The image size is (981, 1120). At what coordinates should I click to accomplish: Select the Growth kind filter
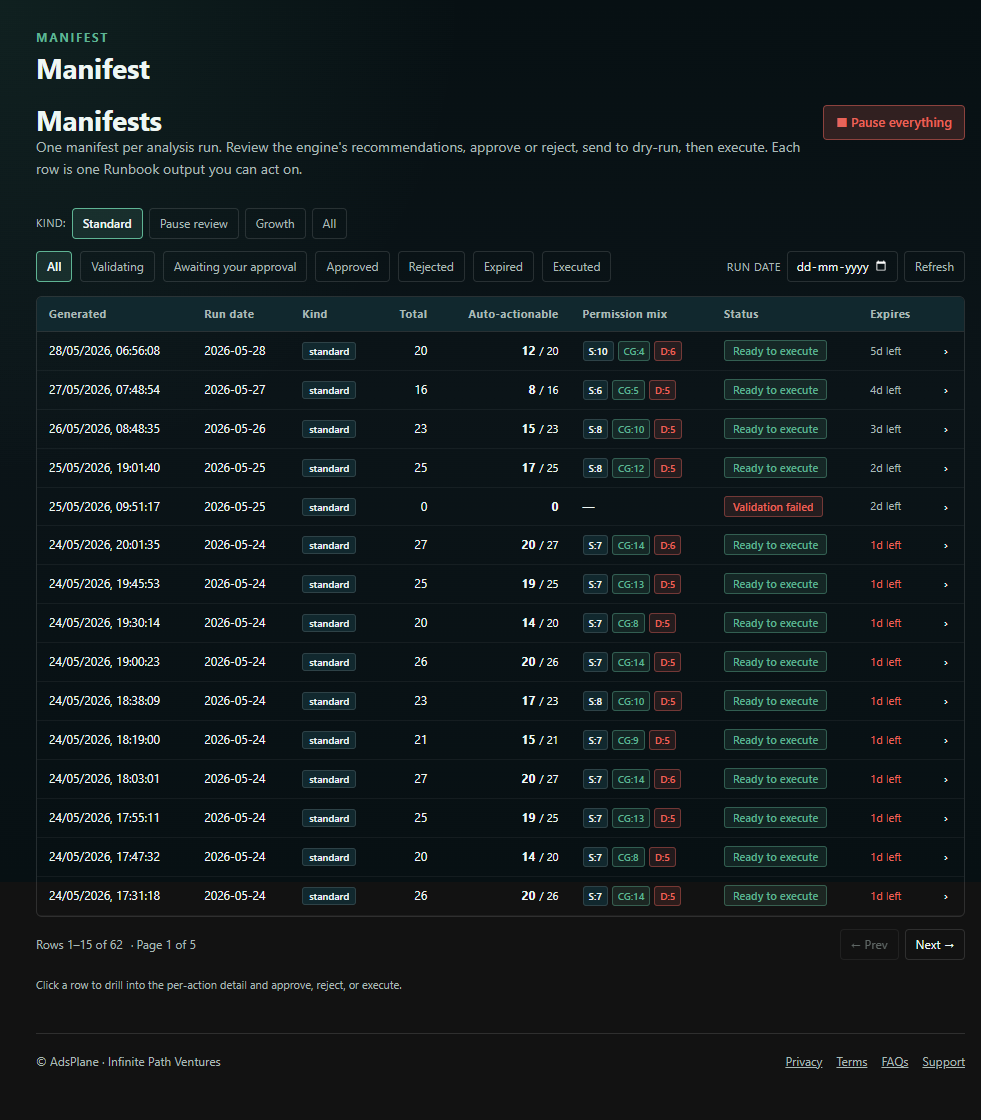click(x=275, y=224)
